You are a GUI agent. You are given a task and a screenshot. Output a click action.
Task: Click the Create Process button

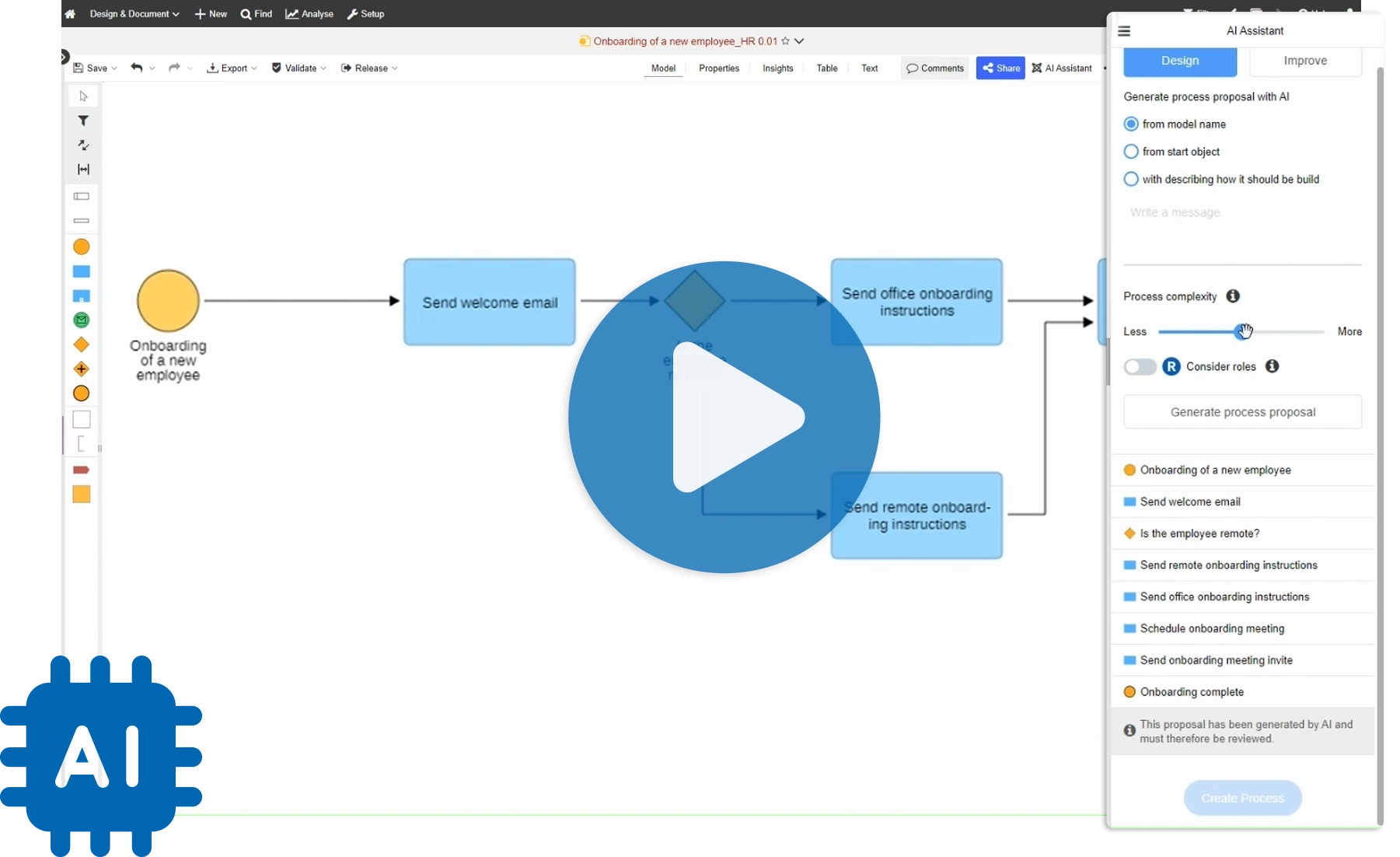[x=1243, y=798]
